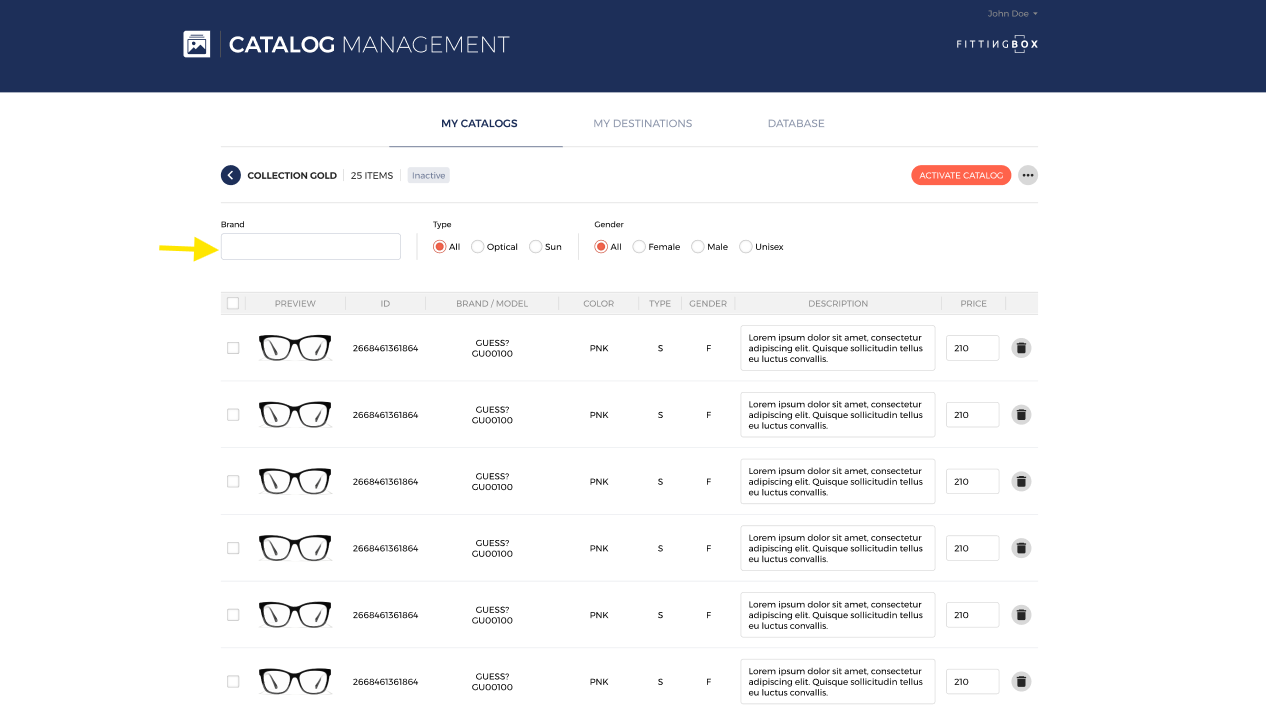This screenshot has height=710, width=1266.
Task: Click the Brand filter input field
Action: click(310, 247)
